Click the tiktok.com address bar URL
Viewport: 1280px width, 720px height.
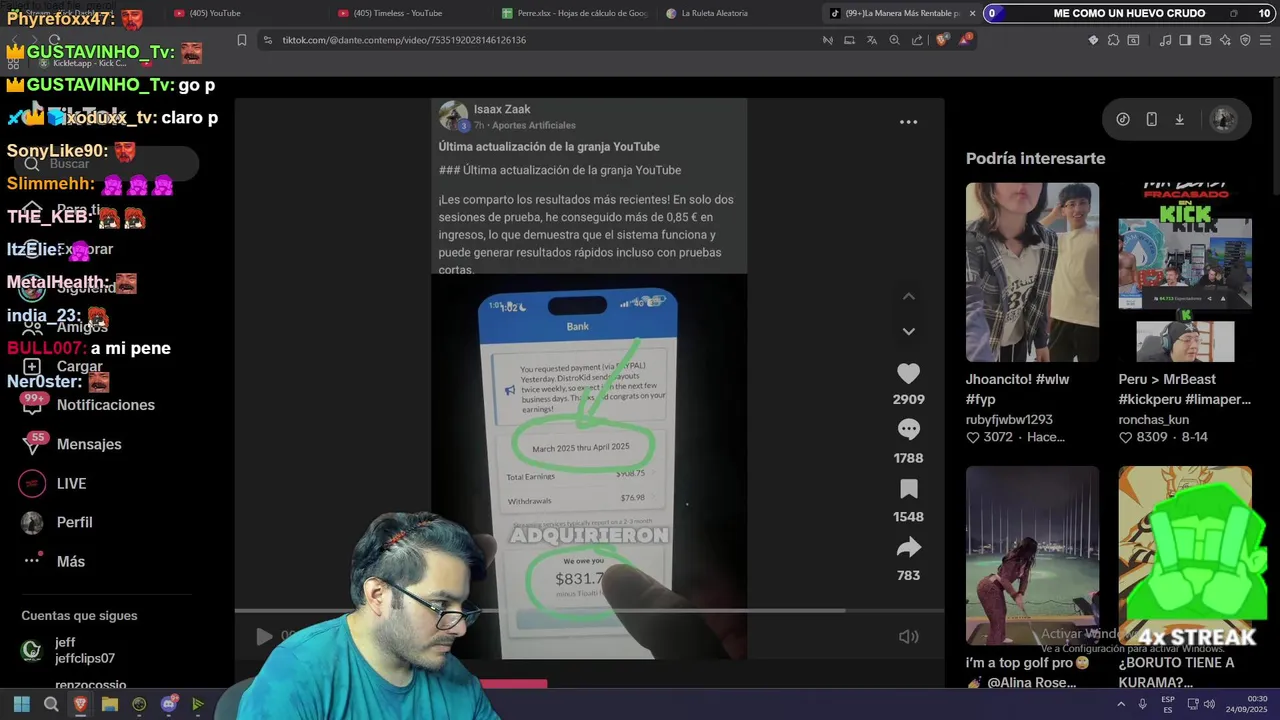pyautogui.click(x=404, y=40)
